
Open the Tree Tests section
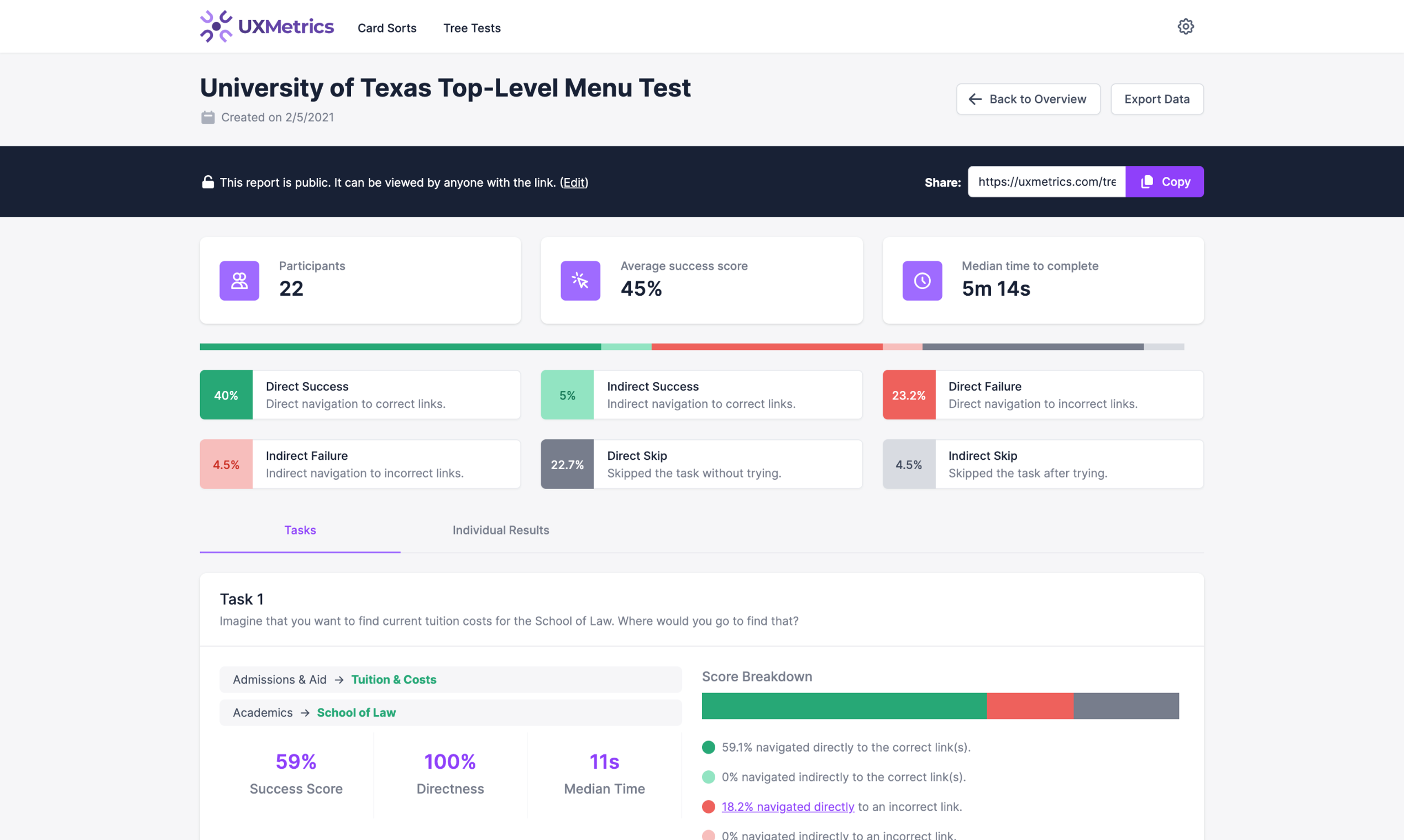pyautogui.click(x=472, y=28)
